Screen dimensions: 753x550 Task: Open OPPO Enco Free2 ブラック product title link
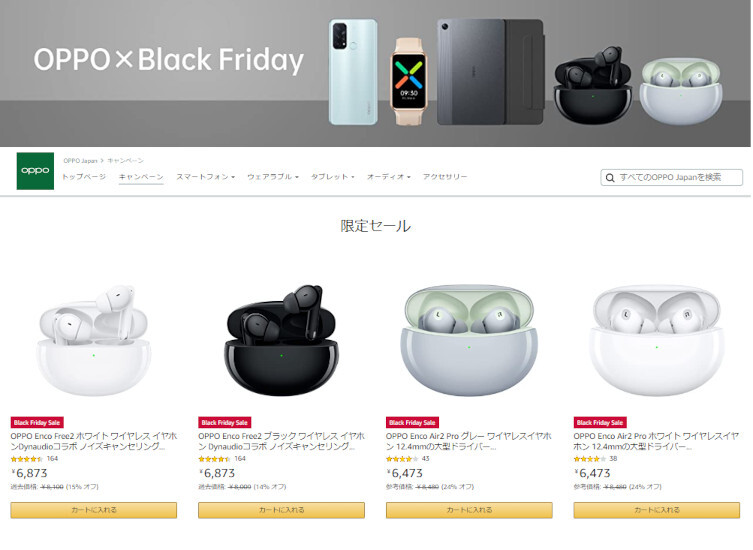(x=281, y=441)
